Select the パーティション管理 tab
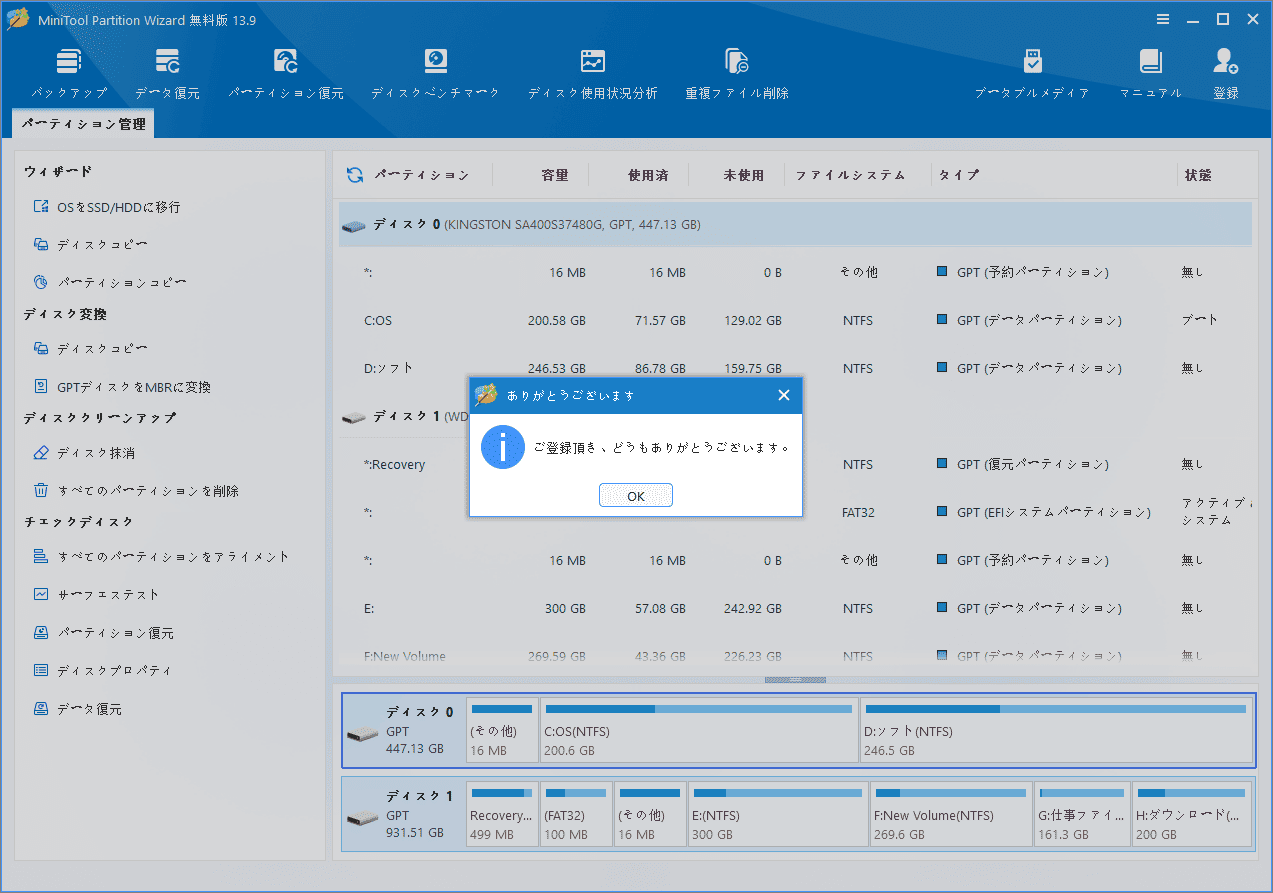 pyautogui.click(x=84, y=124)
